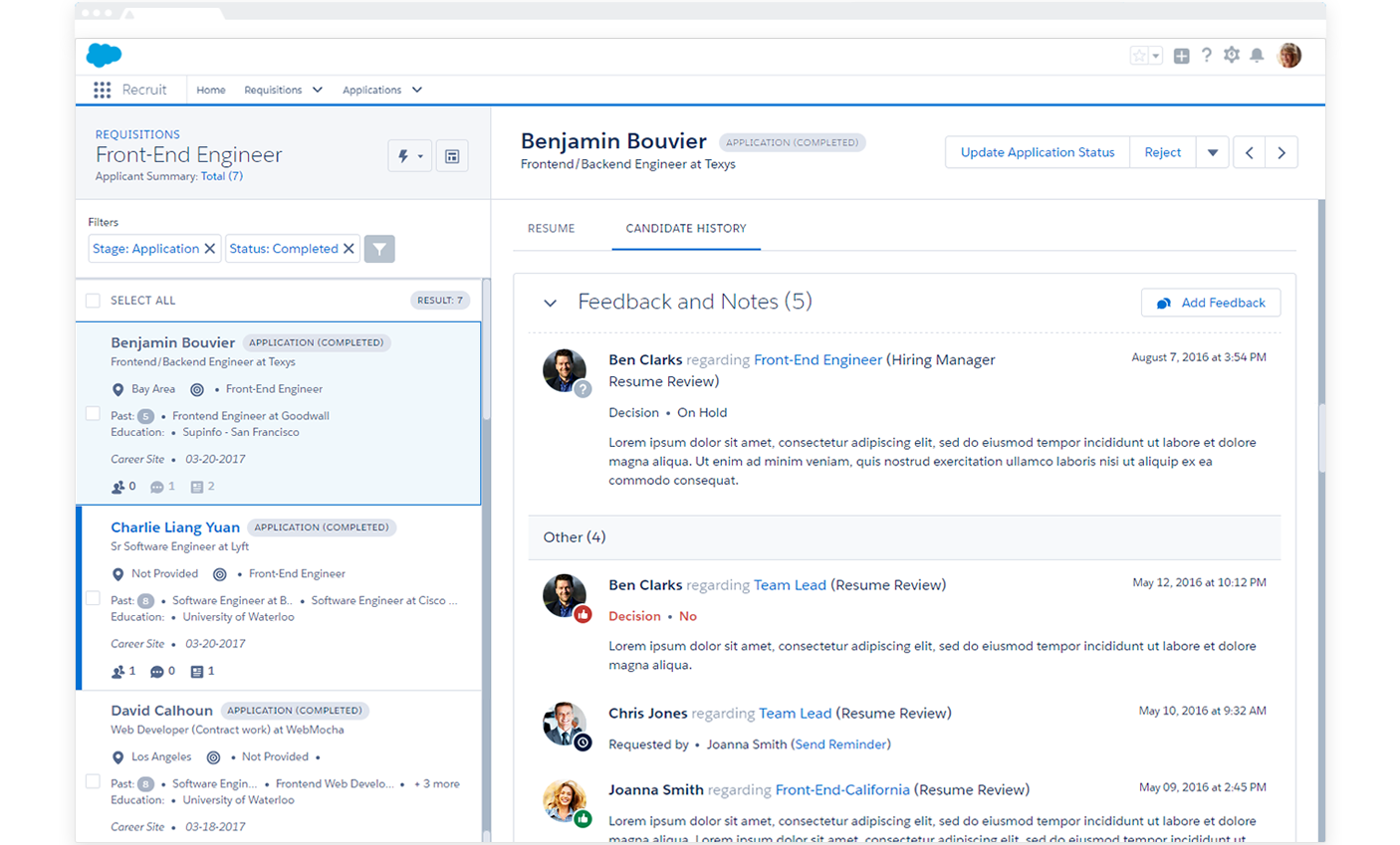Screen dimensions: 1400x845
Task: Click Charlie Liang Yuan's referrals people icon
Action: point(117,672)
